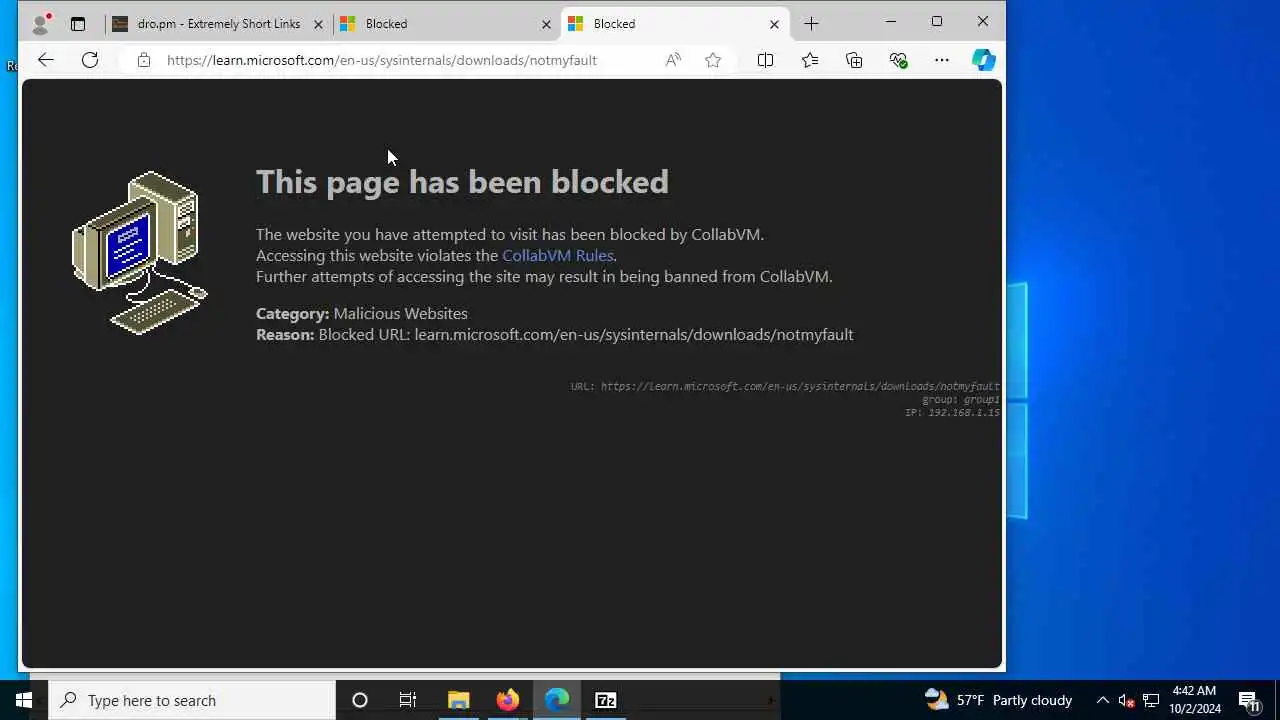Go back to previous page

(46, 60)
